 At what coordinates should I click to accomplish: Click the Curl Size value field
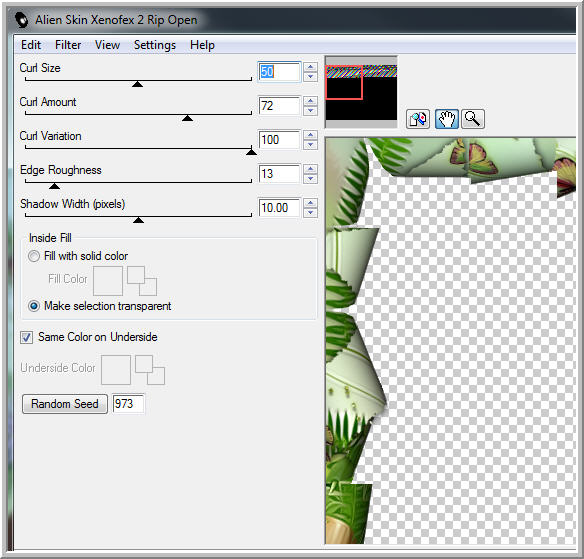[x=279, y=72]
